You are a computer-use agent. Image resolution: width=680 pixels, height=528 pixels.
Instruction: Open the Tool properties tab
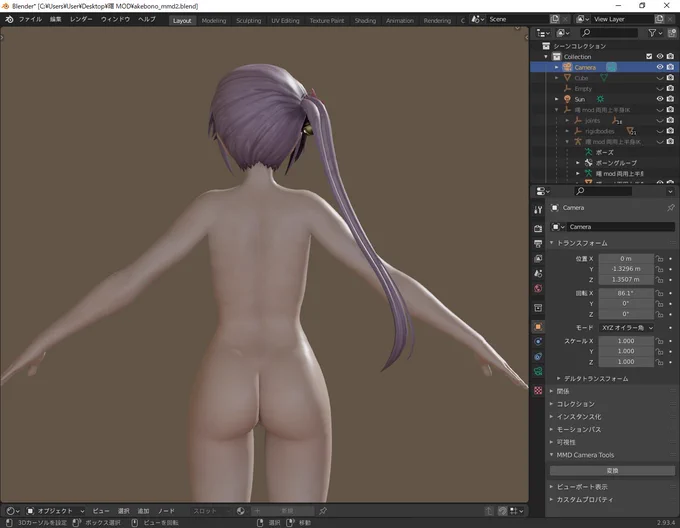[x=538, y=210]
